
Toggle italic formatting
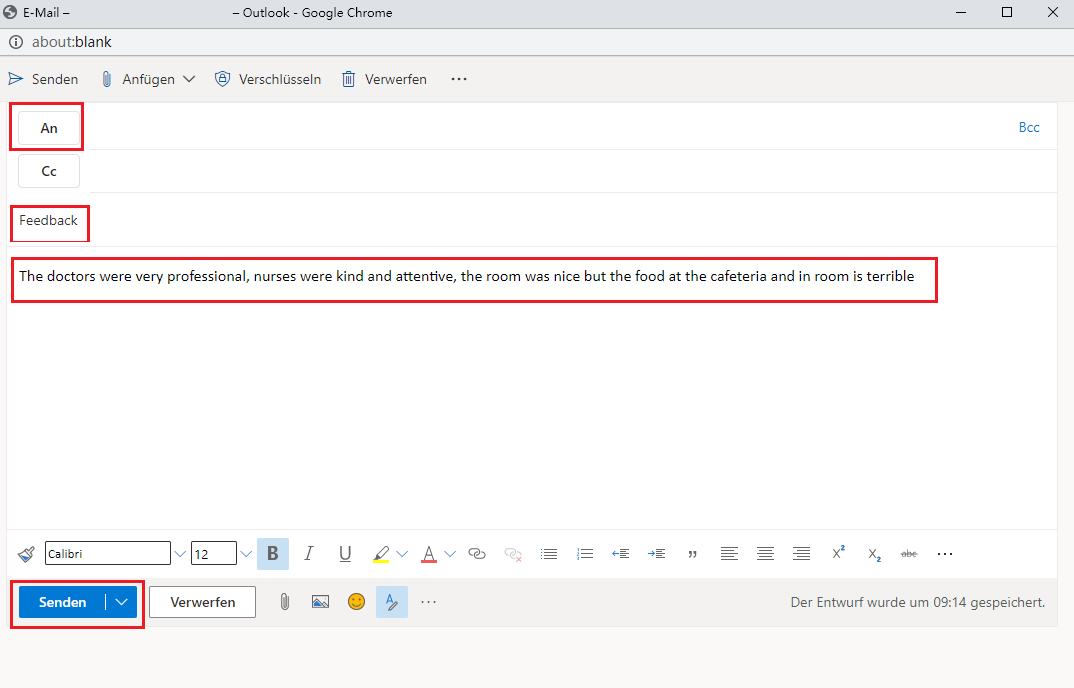[309, 554]
